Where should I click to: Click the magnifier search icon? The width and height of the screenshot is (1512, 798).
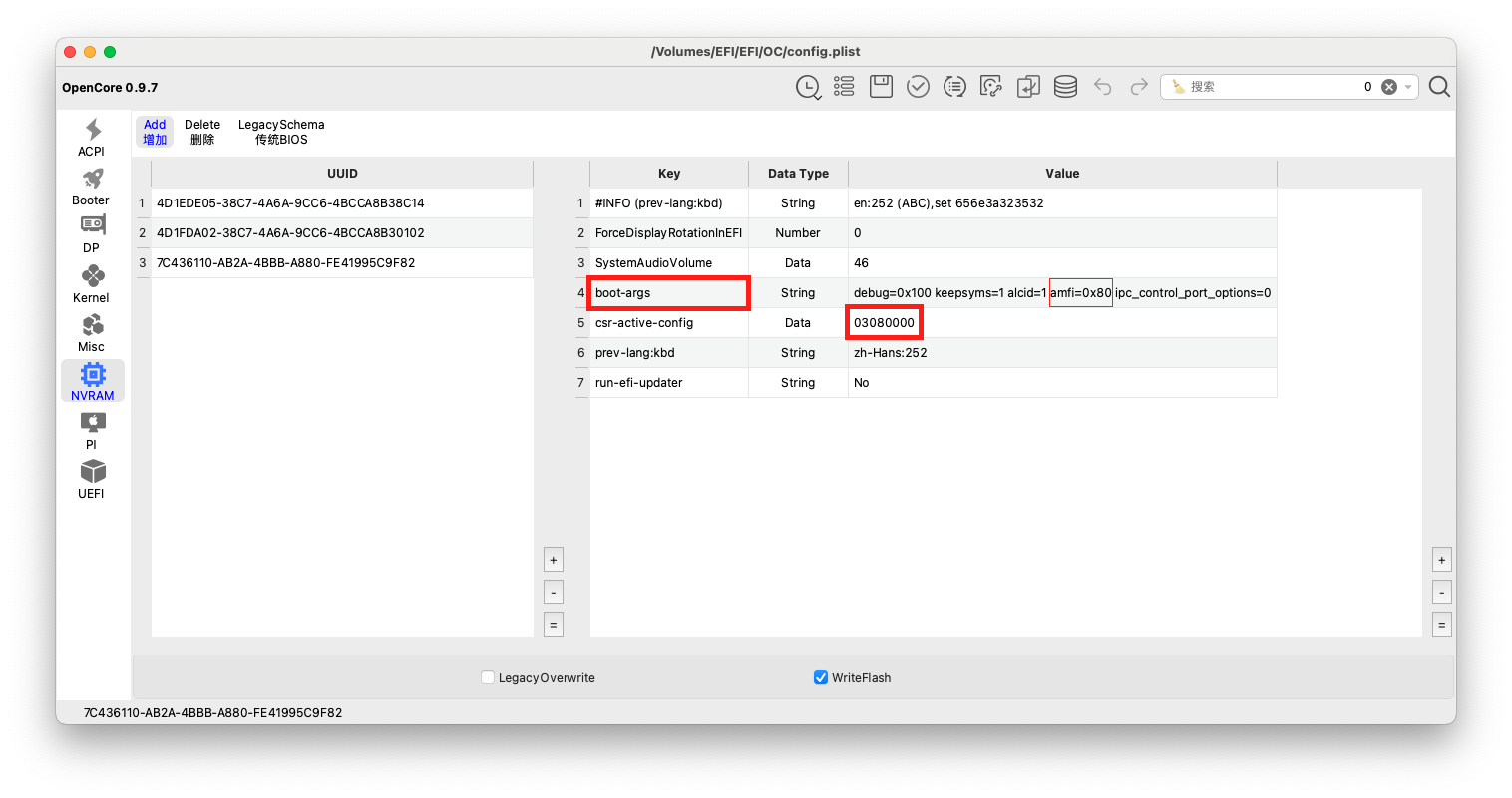tap(1439, 87)
